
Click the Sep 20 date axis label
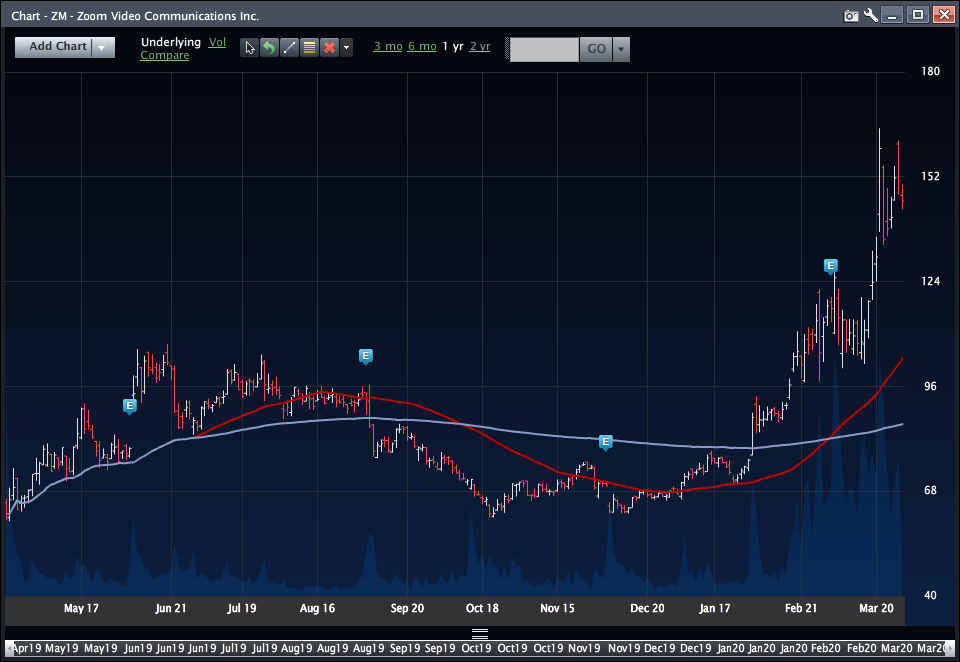coord(407,608)
